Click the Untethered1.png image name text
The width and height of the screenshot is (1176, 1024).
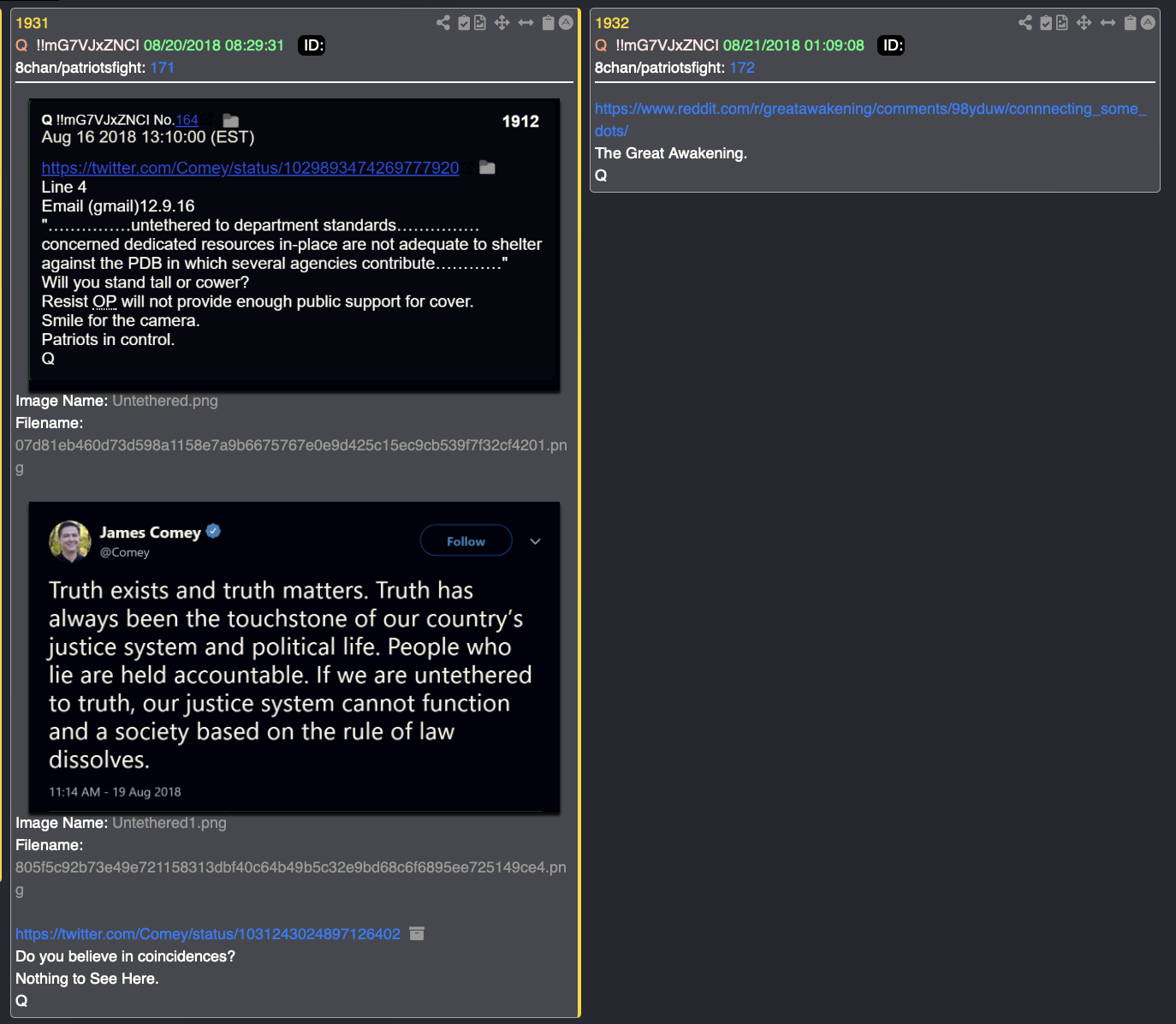[169, 823]
